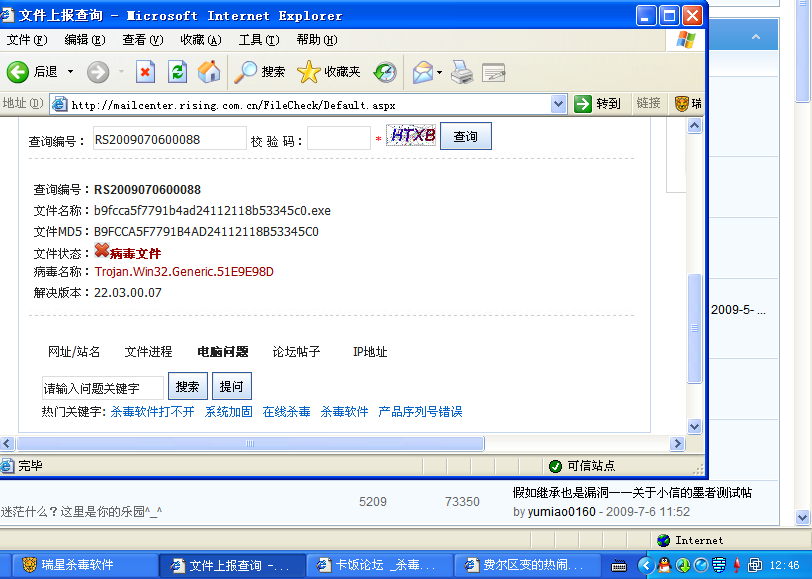Click the 链接 links bar label

648,104
